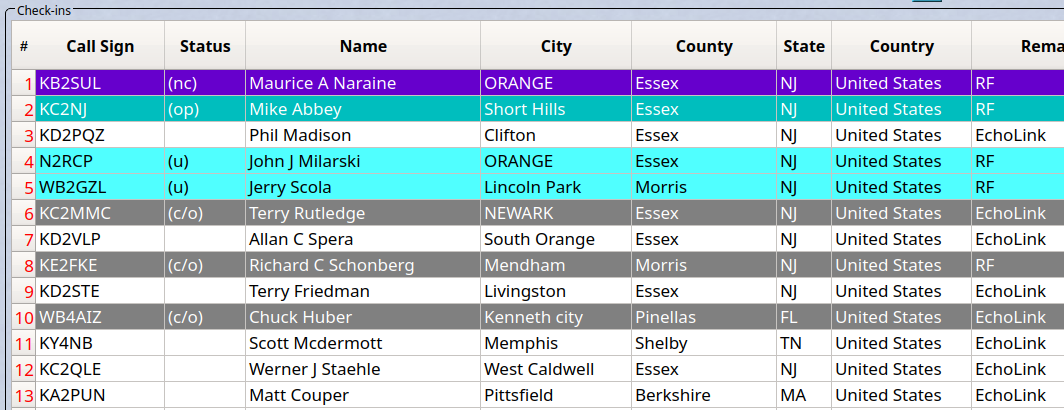This screenshot has height=410, width=1064.
Task: Click the City column header
Action: tap(556, 46)
